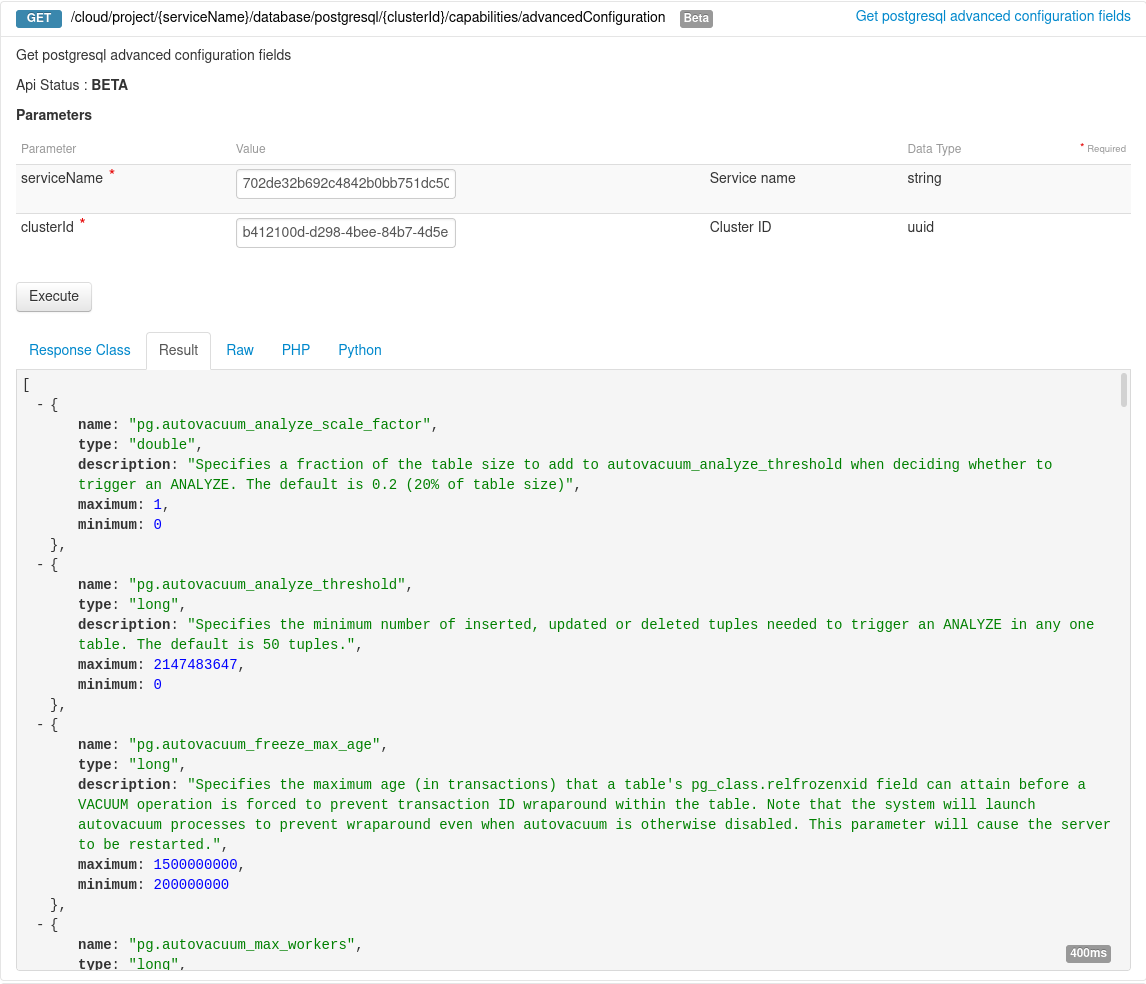Screen dimensions: 1146x984
Task: Click inside the clusterId value field
Action: pos(345,233)
